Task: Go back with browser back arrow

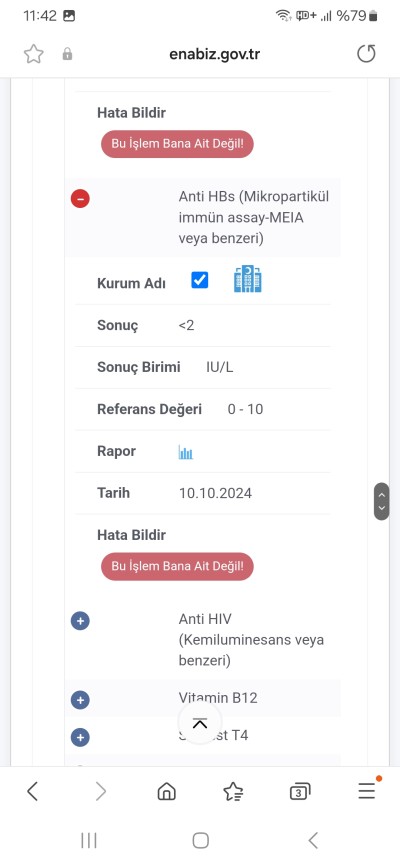Action: 33,791
